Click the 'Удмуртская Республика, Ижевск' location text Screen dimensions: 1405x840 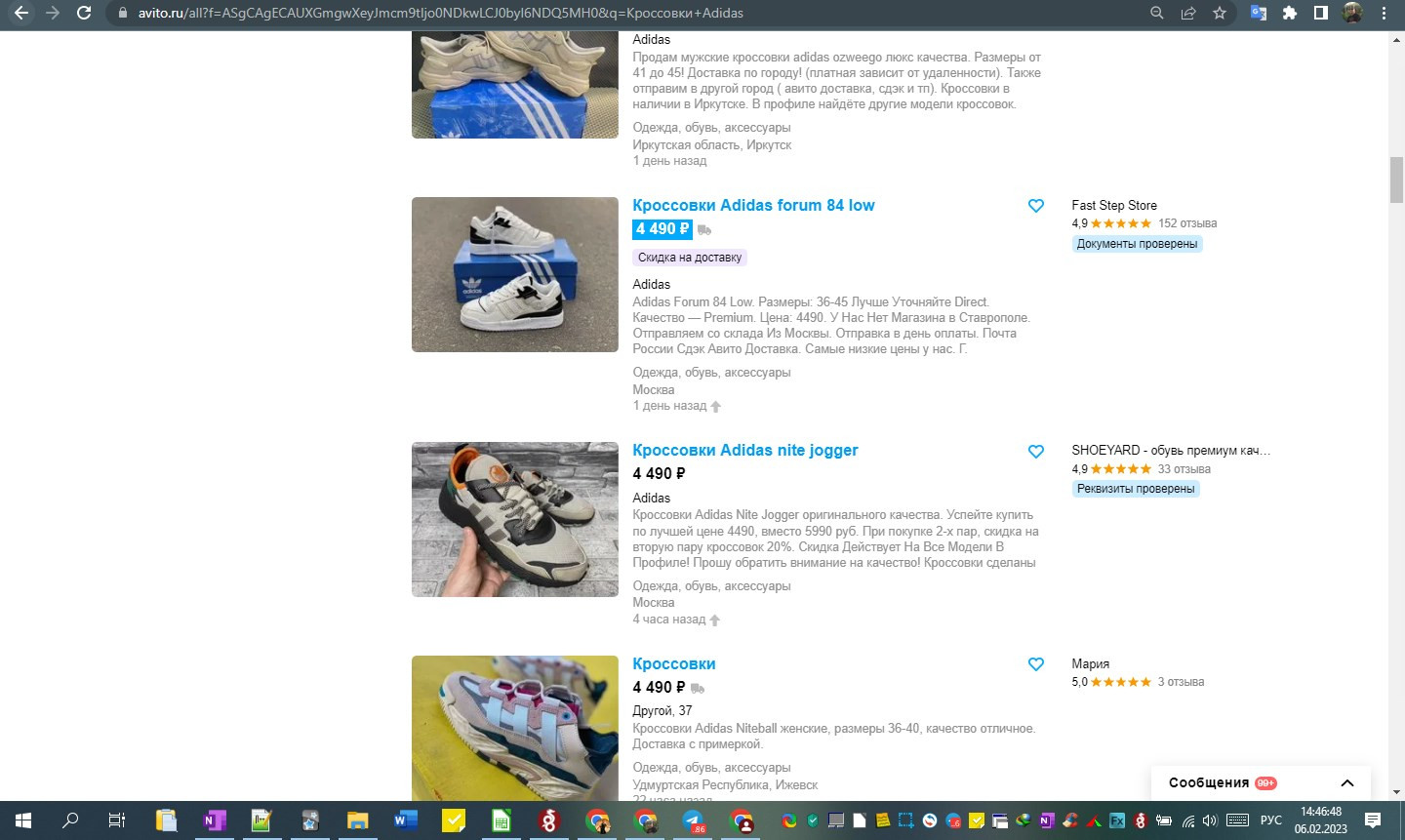coord(725,785)
